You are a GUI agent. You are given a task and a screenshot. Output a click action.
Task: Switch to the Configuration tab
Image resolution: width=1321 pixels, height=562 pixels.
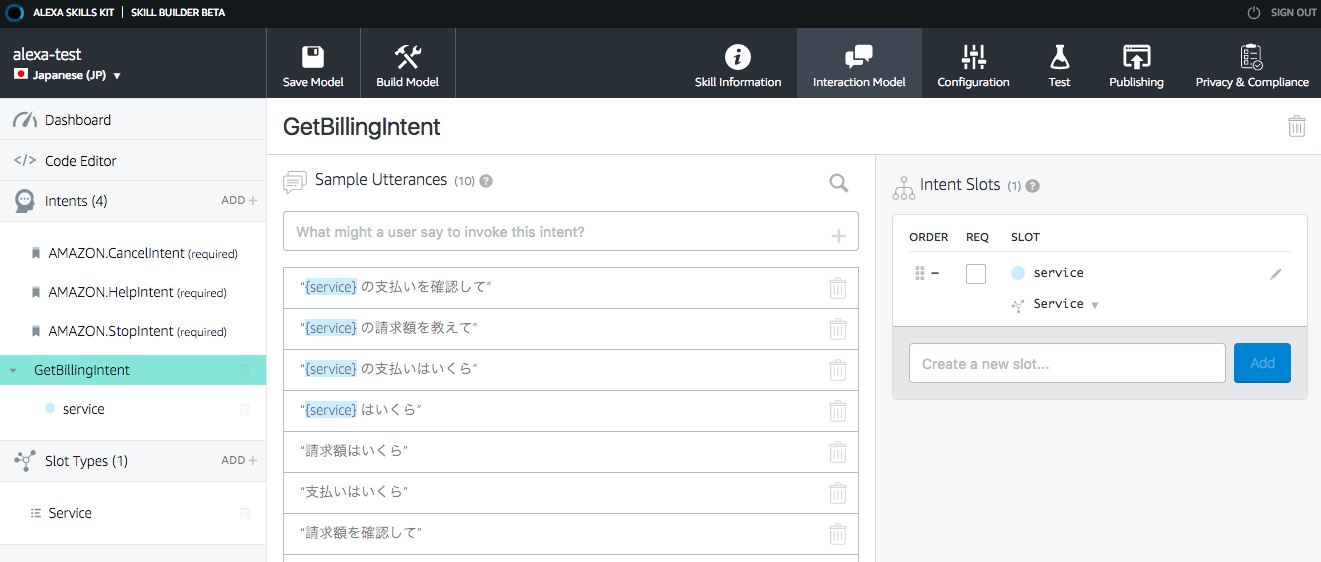click(x=973, y=57)
